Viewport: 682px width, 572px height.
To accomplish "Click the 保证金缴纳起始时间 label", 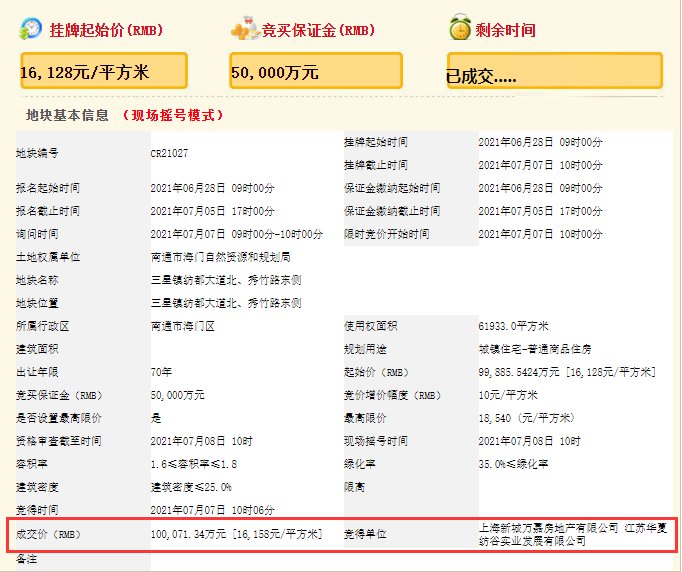I will (392, 188).
